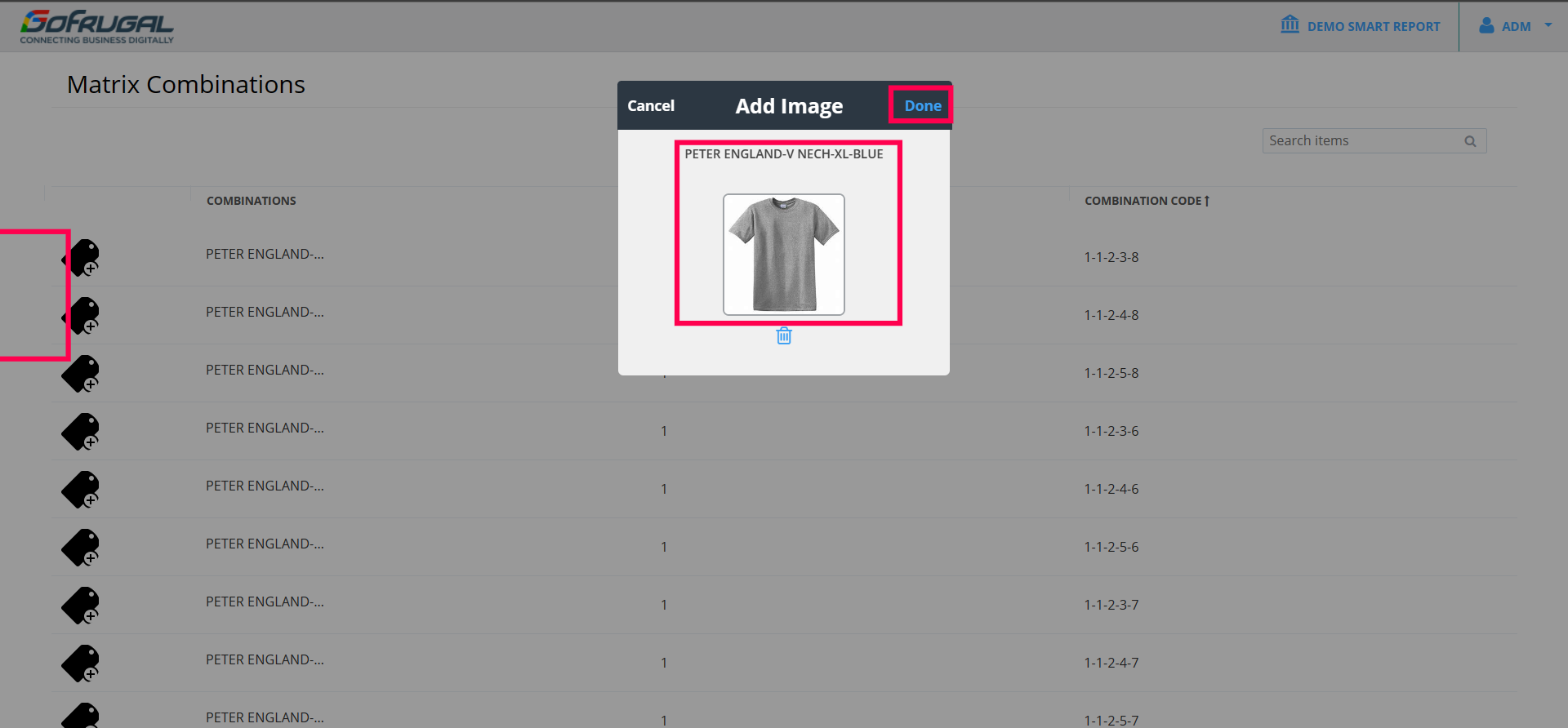The height and width of the screenshot is (728, 1568).
Task: Select combination code 1-1-2-4-7
Action: pos(1111,663)
